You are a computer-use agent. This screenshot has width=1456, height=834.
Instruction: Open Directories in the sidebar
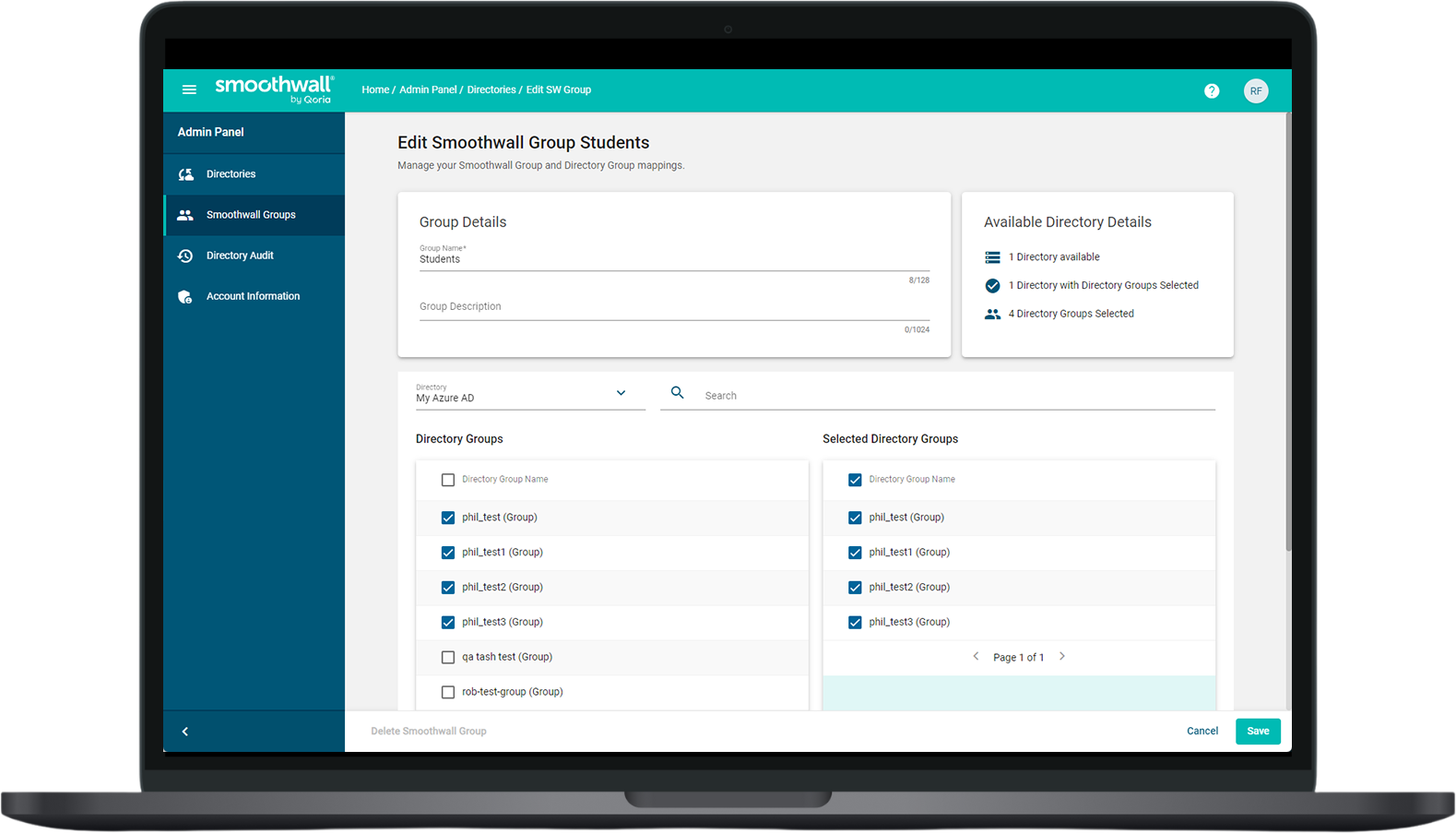coord(255,174)
